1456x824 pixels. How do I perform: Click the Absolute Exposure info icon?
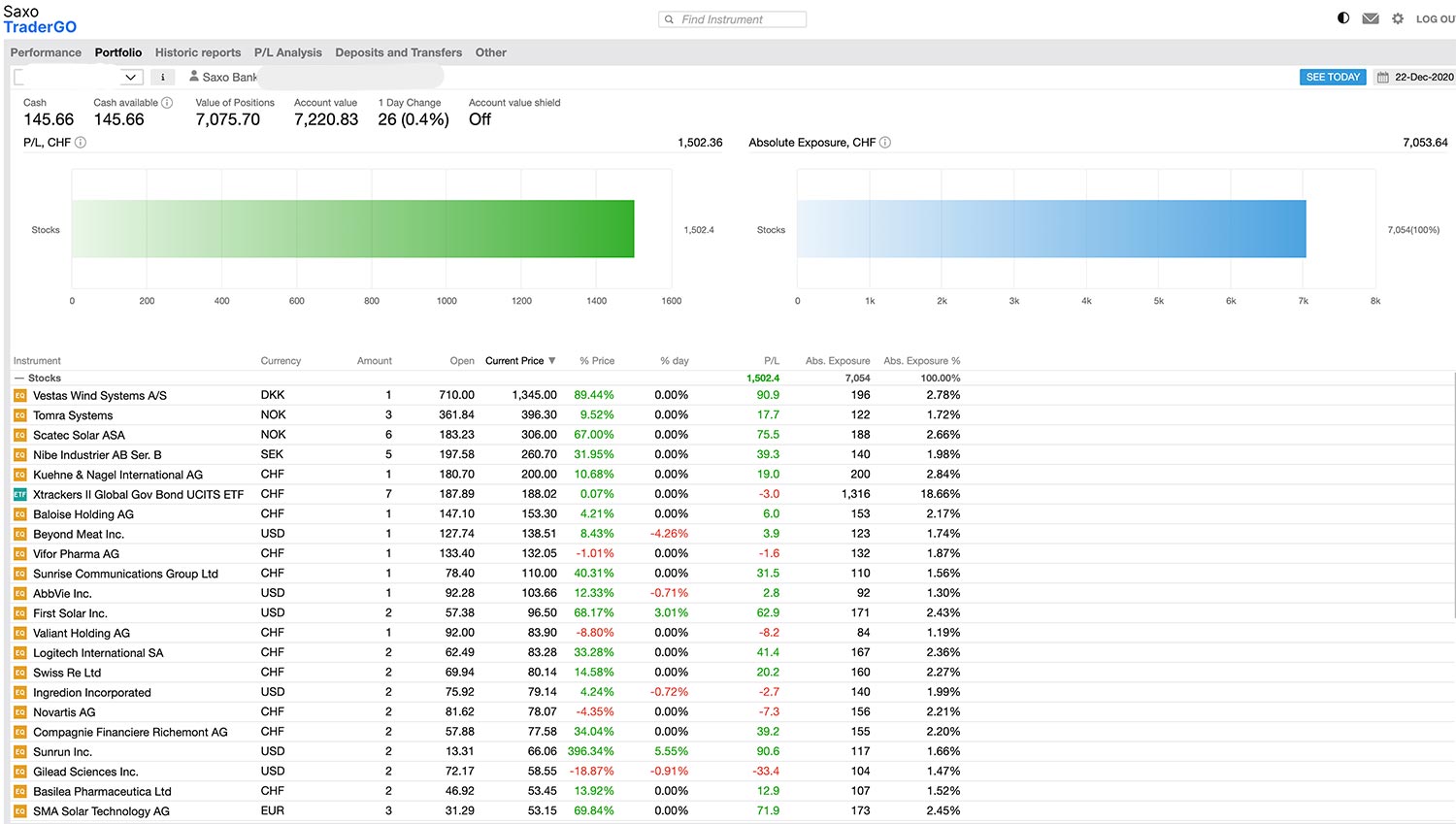click(x=885, y=143)
